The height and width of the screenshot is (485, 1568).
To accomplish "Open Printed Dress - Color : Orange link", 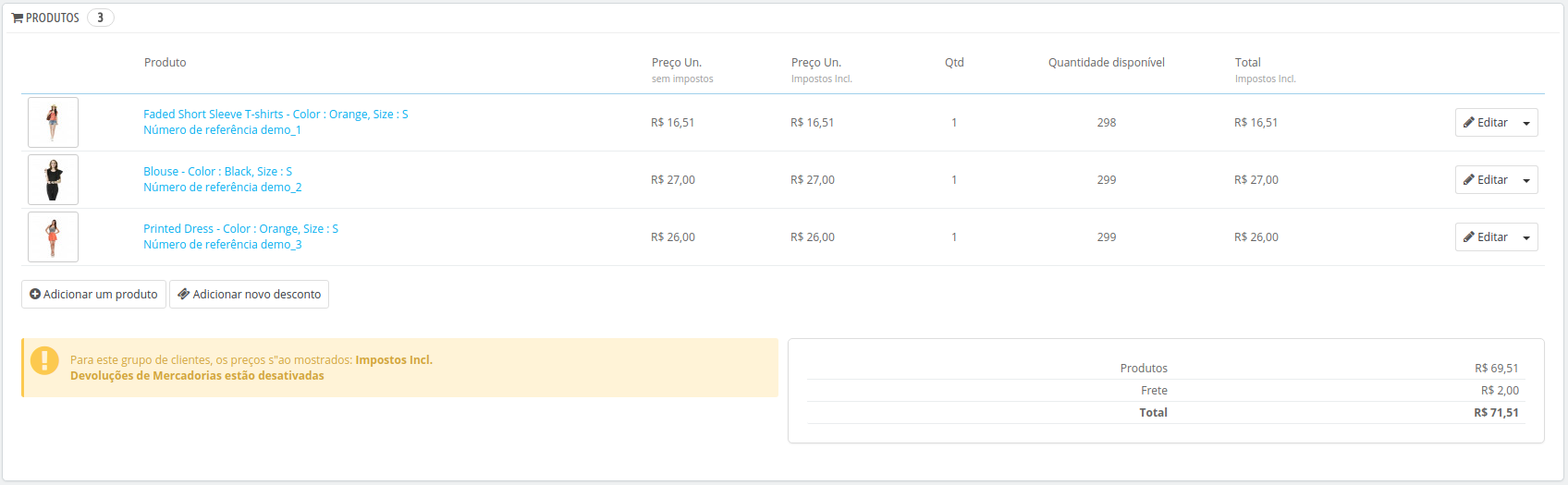I will pyautogui.click(x=240, y=229).
